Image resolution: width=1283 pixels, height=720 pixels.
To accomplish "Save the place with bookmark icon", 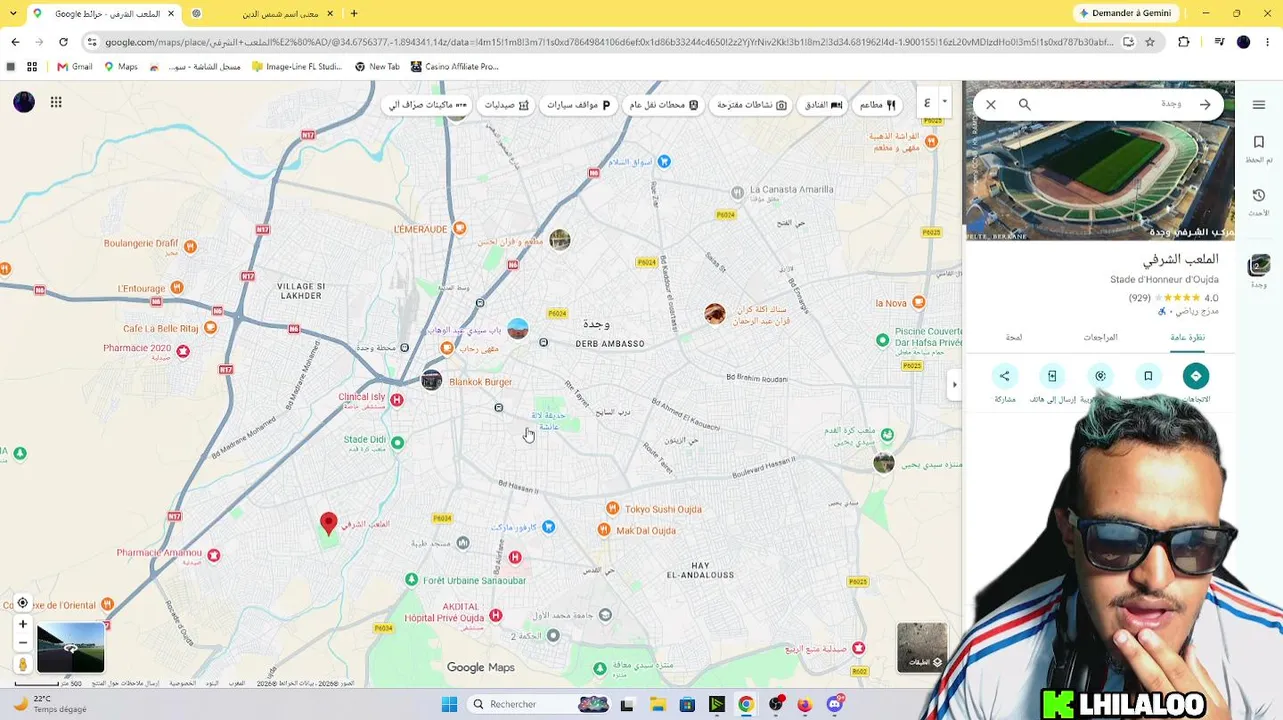I will click(1148, 376).
